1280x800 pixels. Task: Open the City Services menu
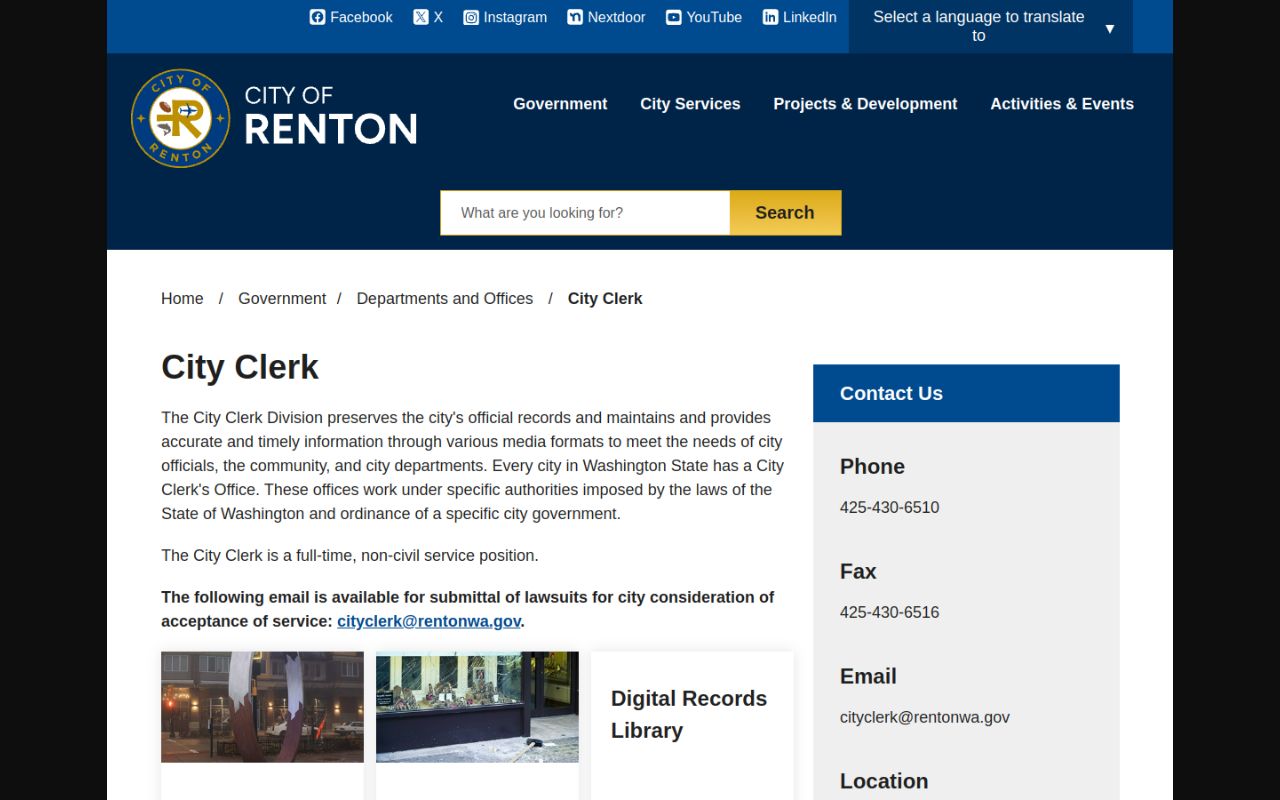click(x=690, y=104)
